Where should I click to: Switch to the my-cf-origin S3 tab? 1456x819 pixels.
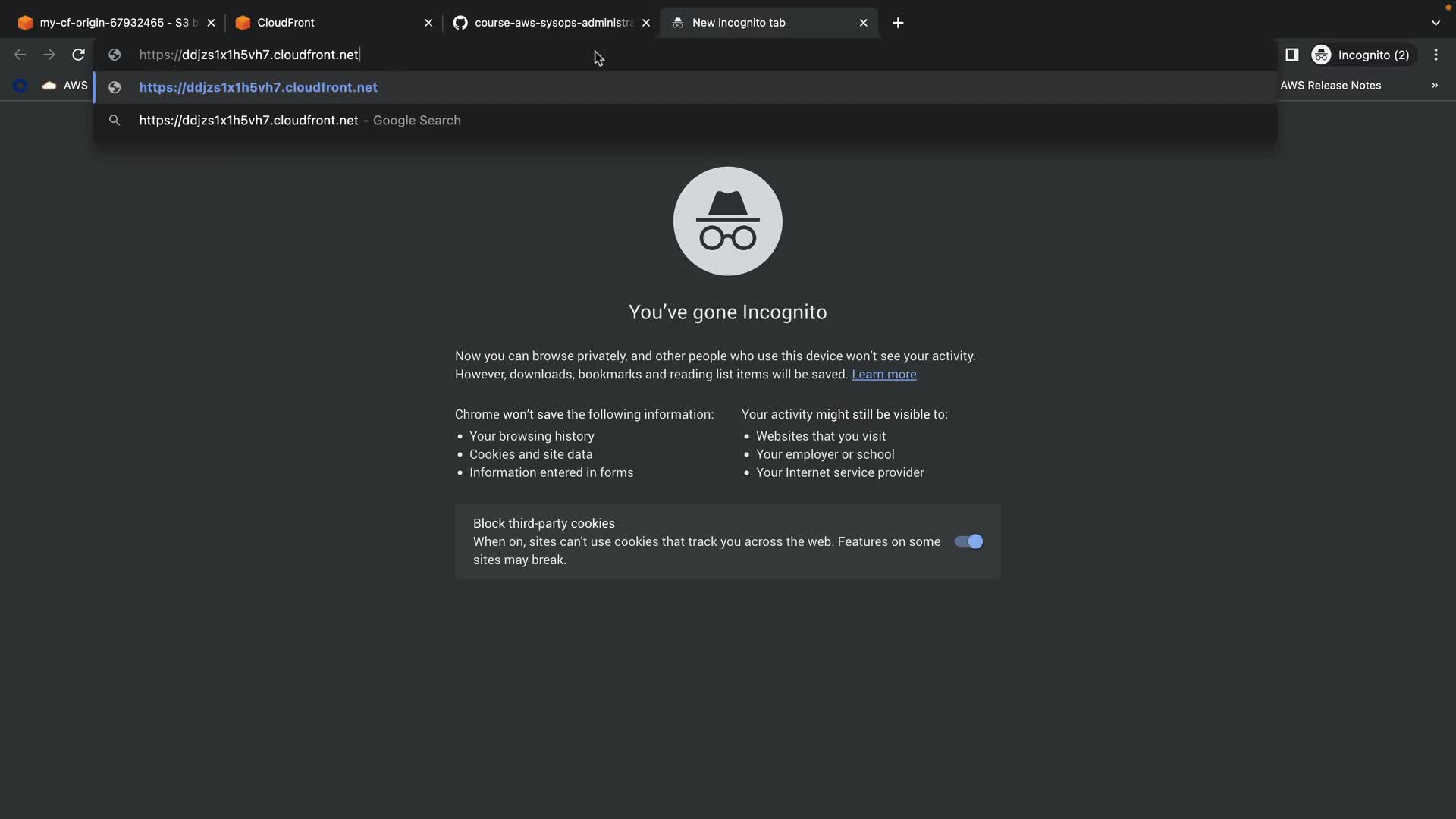point(114,23)
